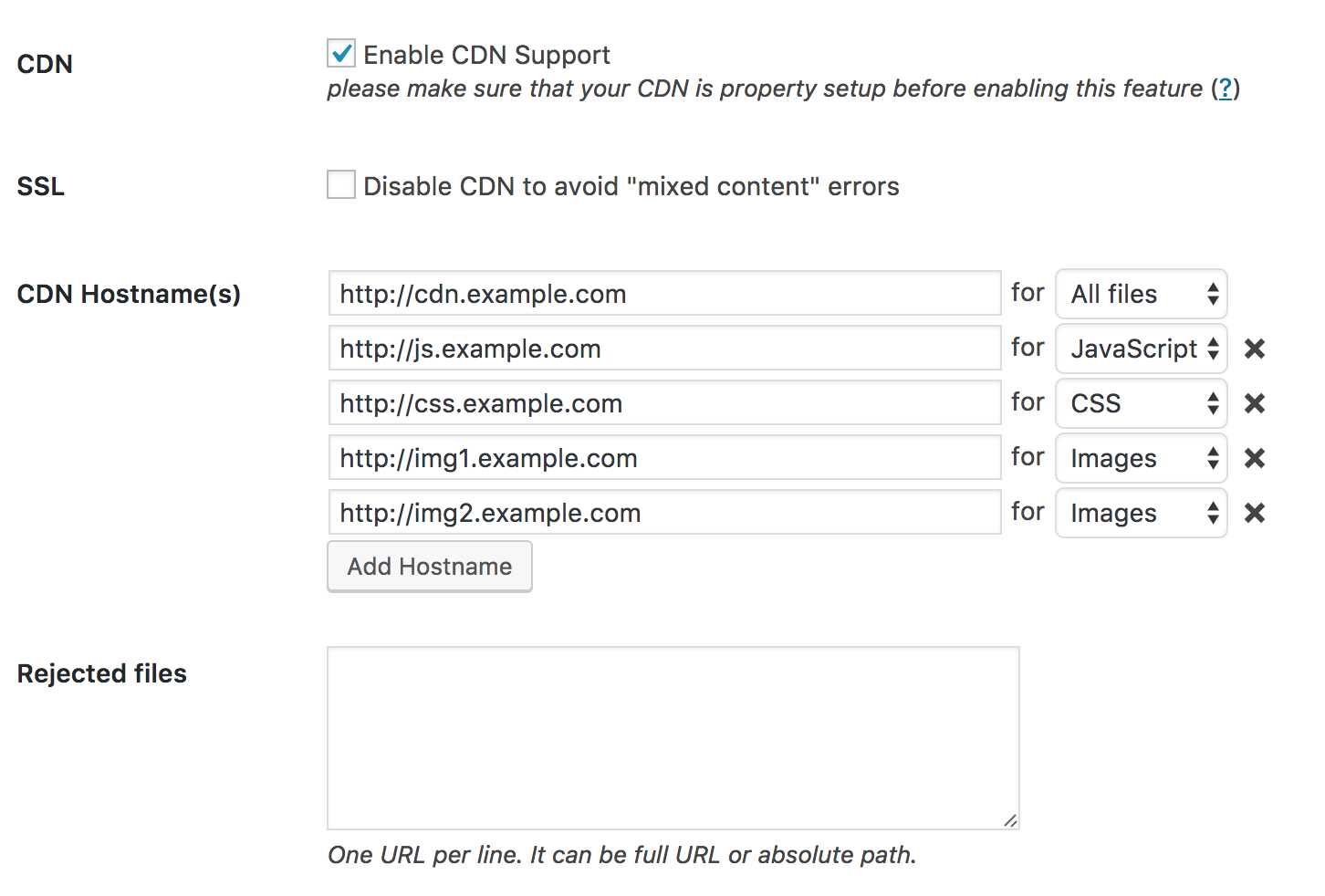Click into the js.example.com hostname field
Screen dimensions: 1325x896
tap(664, 349)
